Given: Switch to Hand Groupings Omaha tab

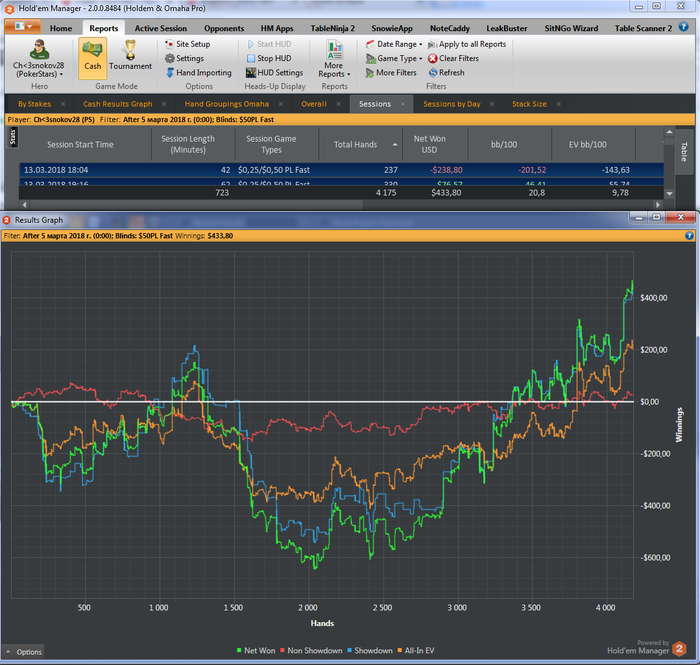Looking at the screenshot, I should (227, 104).
